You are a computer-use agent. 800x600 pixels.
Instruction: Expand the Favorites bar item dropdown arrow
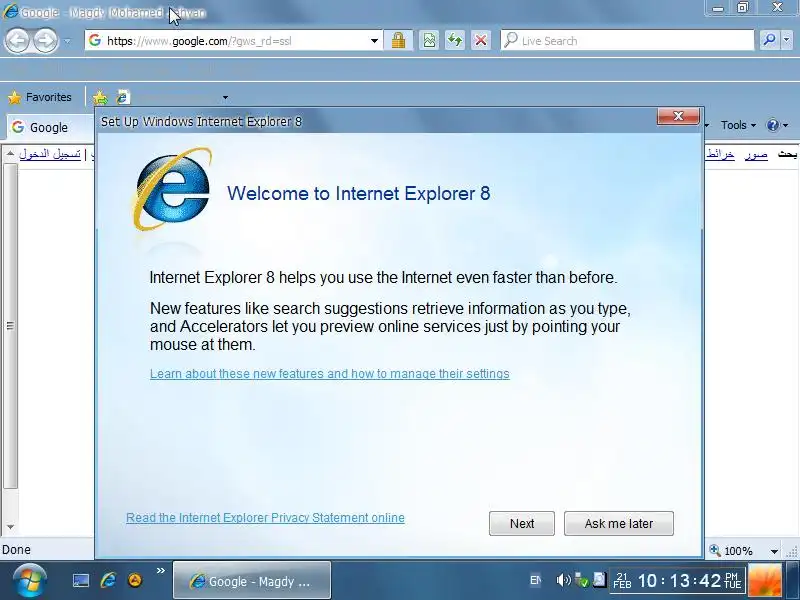225,97
